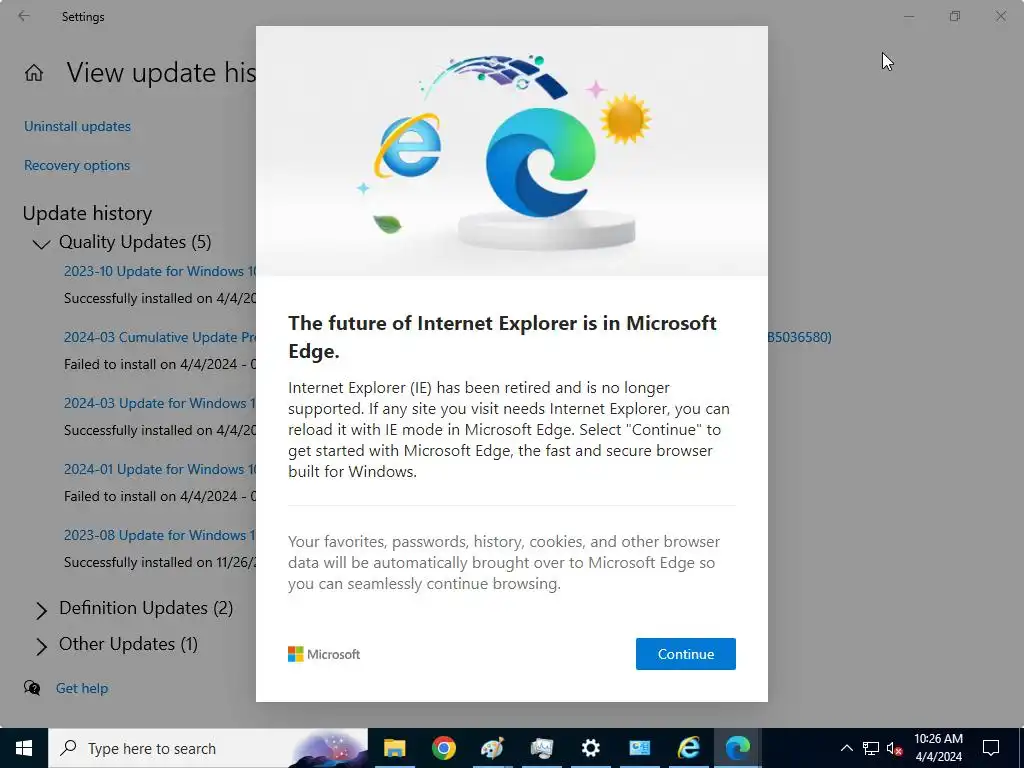Click the back arrow in Settings window
The height and width of the screenshot is (768, 1024).
point(24,16)
